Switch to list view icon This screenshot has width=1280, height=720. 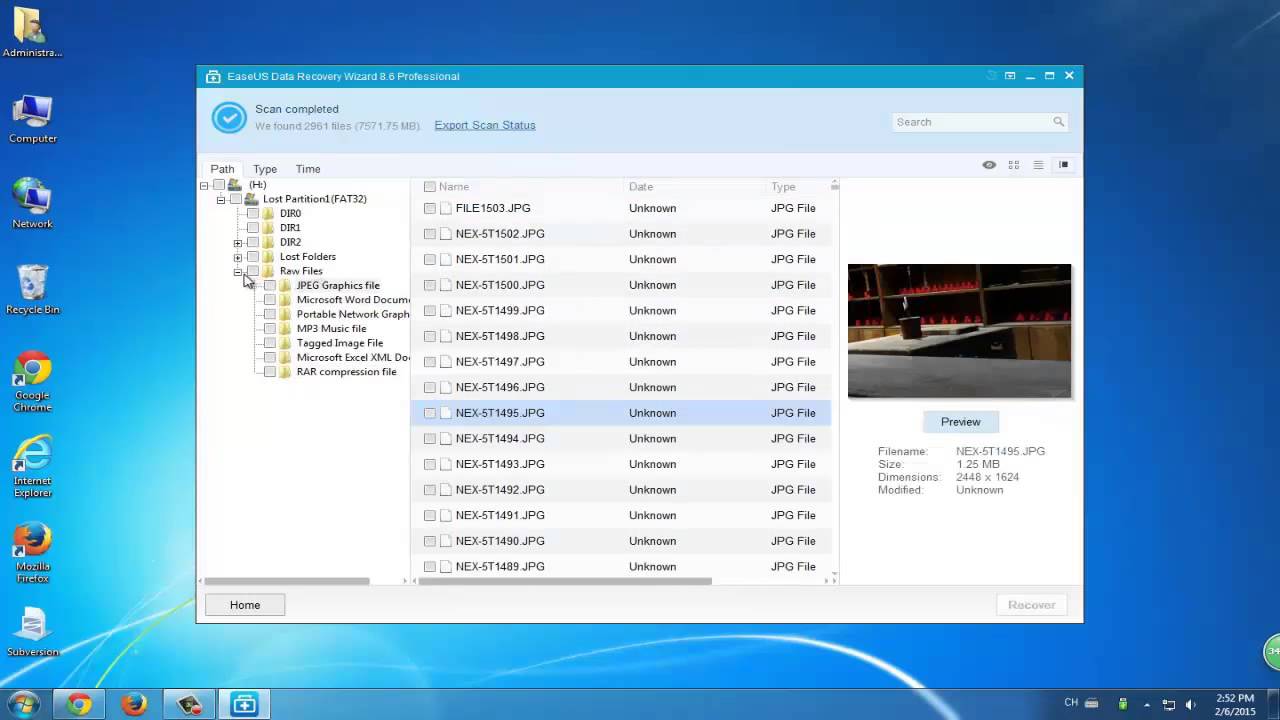tap(1038, 165)
